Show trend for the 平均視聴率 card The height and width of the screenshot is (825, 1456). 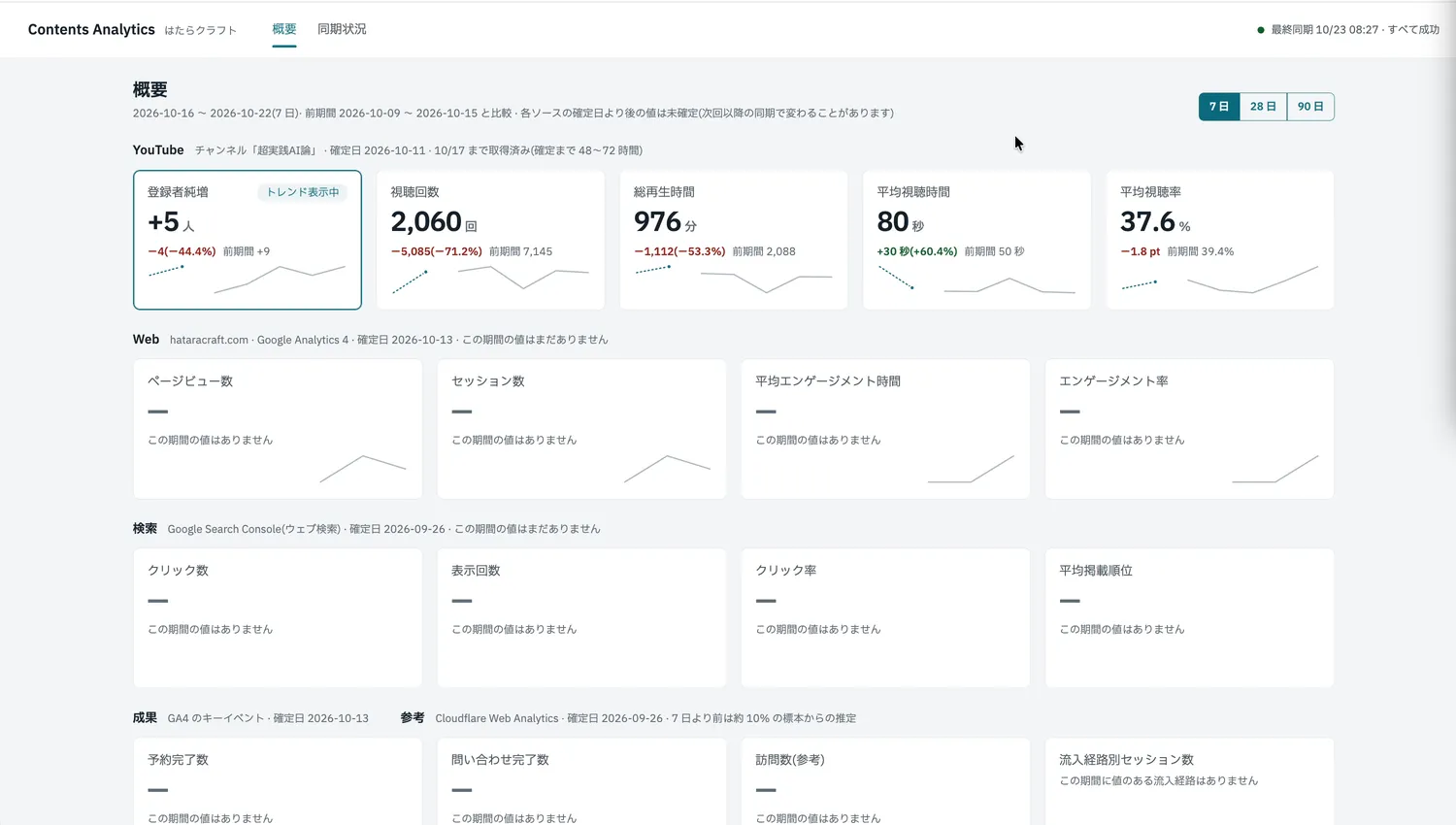[1220, 240]
